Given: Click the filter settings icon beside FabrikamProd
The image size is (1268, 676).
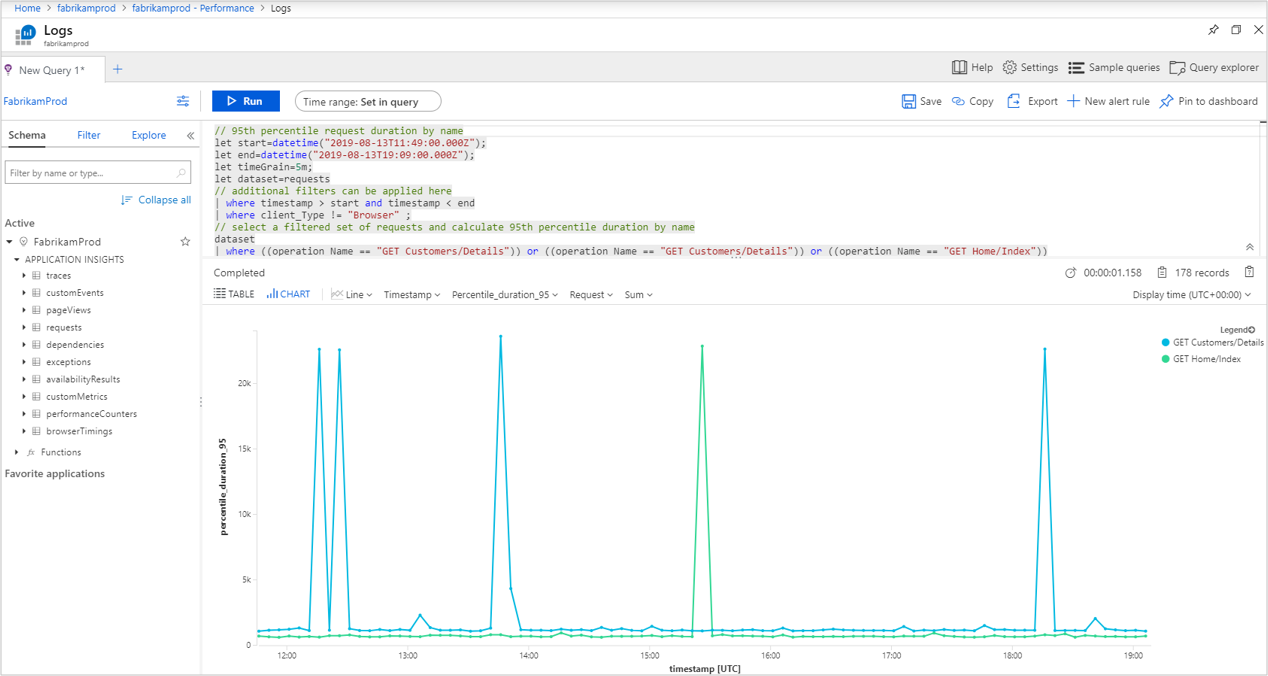Looking at the screenshot, I should pos(183,101).
